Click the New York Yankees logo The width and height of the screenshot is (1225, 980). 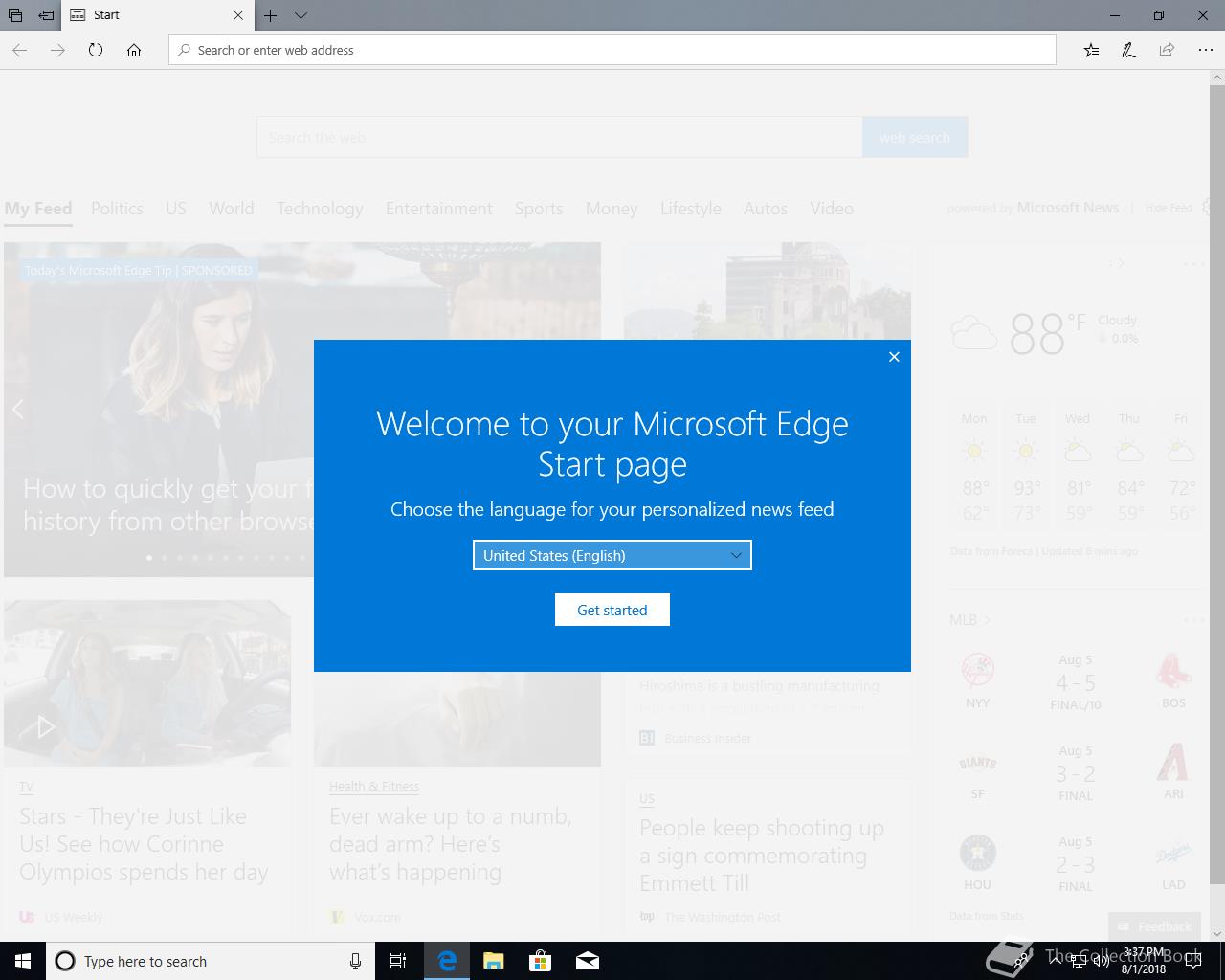[977, 671]
